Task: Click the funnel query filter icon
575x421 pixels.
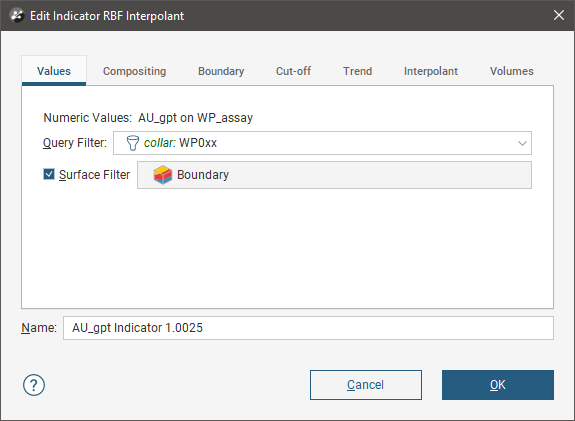Action: pyautogui.click(x=132, y=143)
